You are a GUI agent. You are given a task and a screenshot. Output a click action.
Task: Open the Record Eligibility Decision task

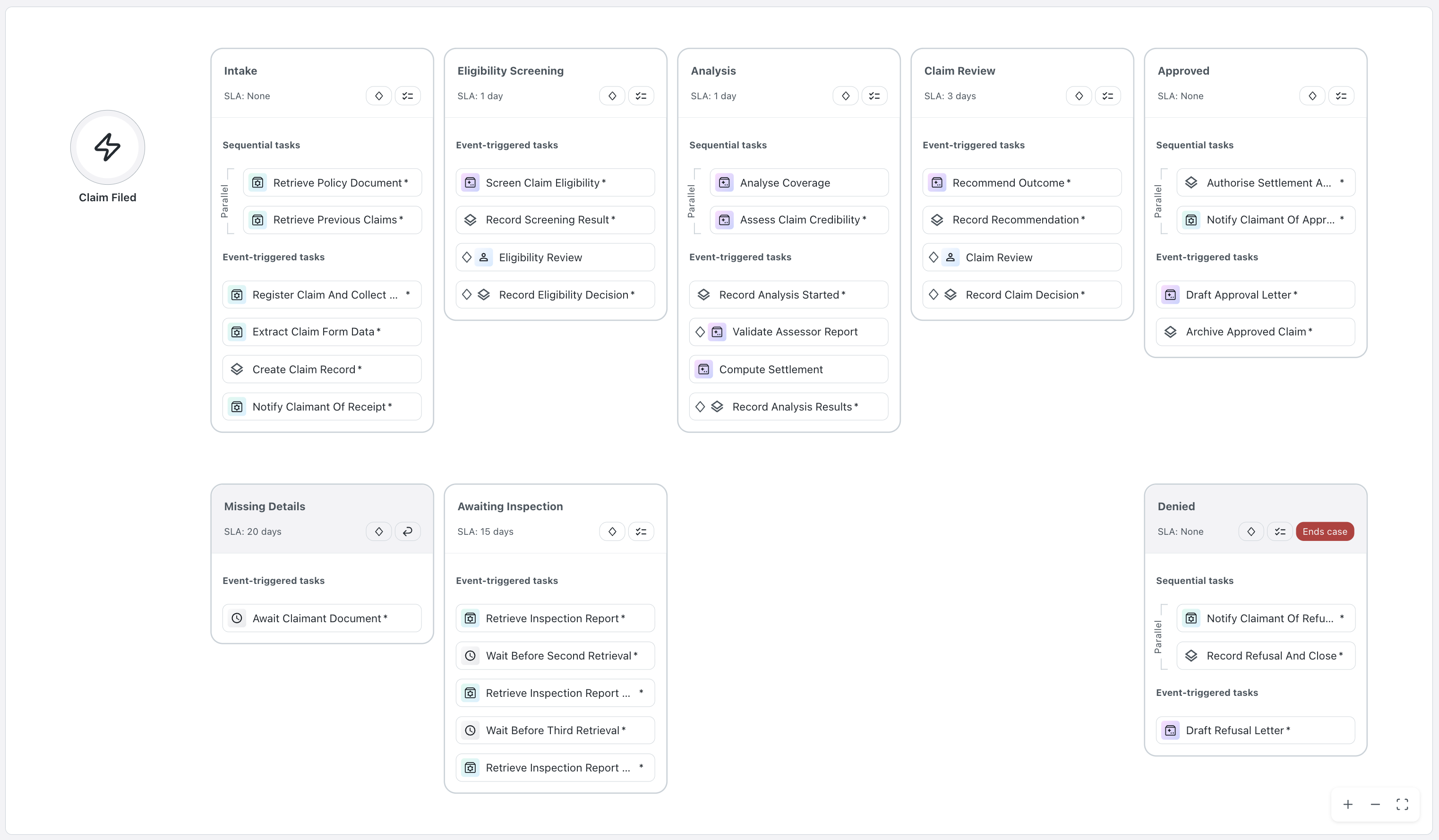[x=556, y=295]
